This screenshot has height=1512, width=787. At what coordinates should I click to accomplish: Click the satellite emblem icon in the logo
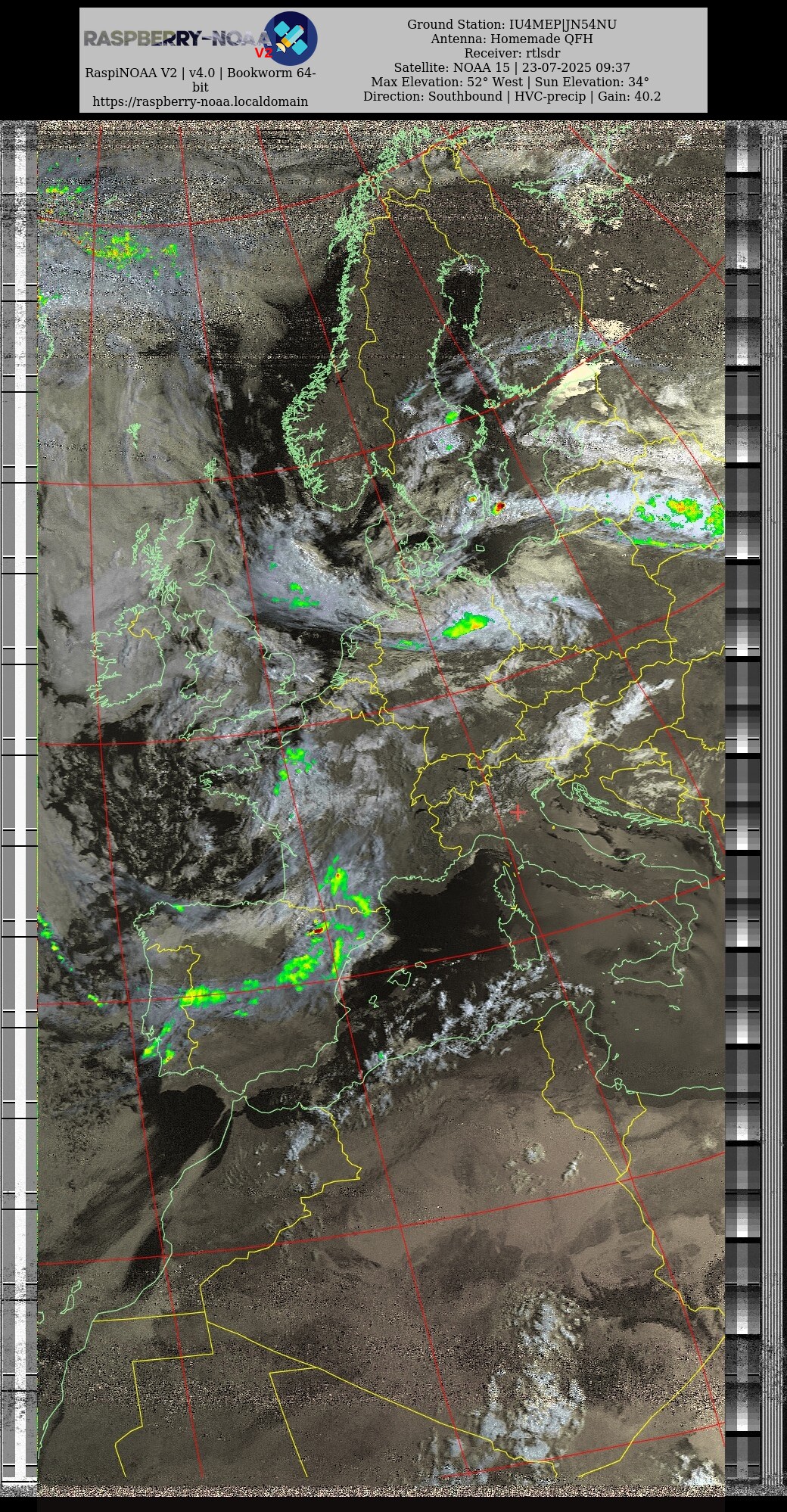pyautogui.click(x=291, y=38)
